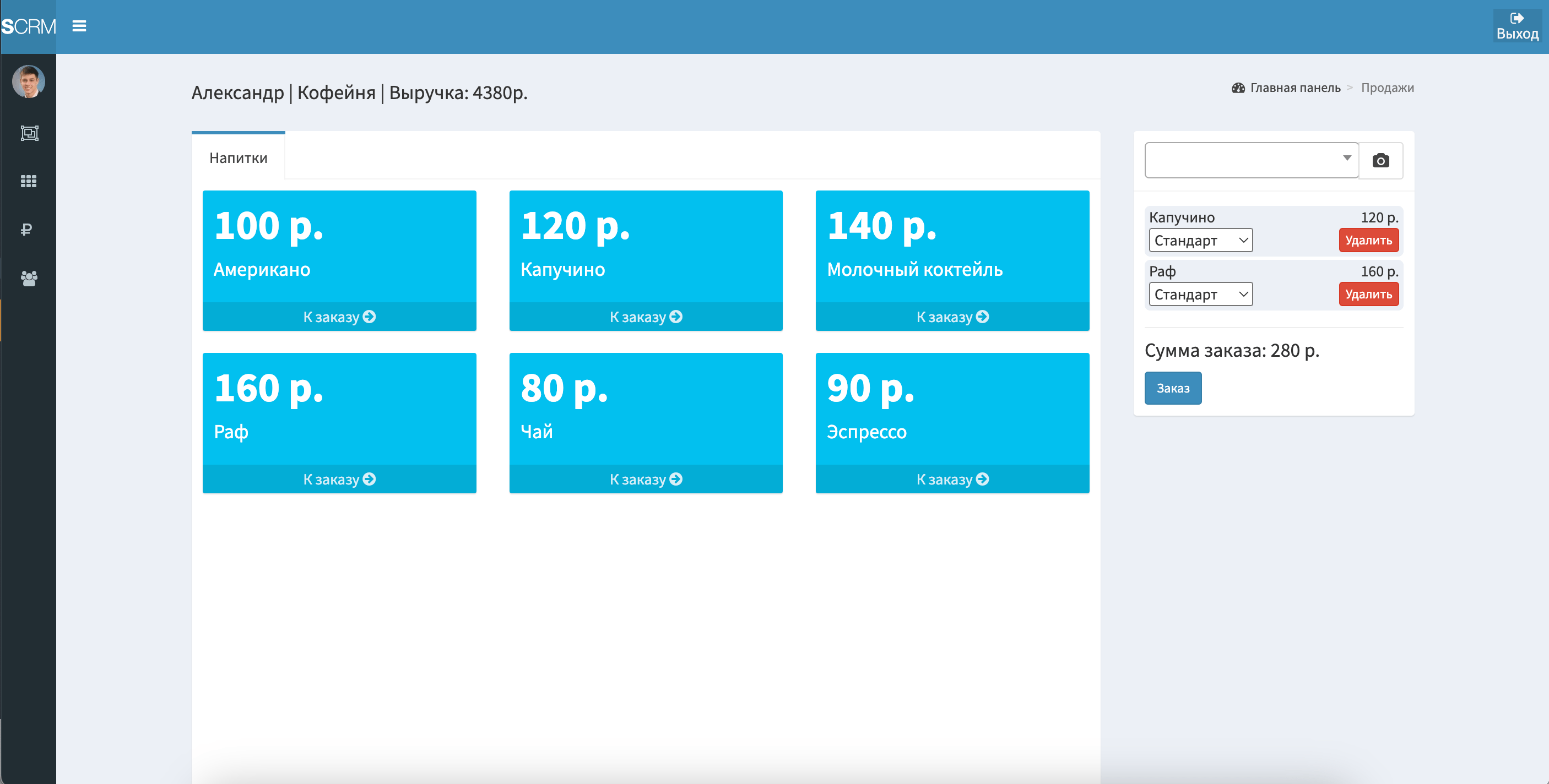Open the grid apps sidebar icon

29,181
